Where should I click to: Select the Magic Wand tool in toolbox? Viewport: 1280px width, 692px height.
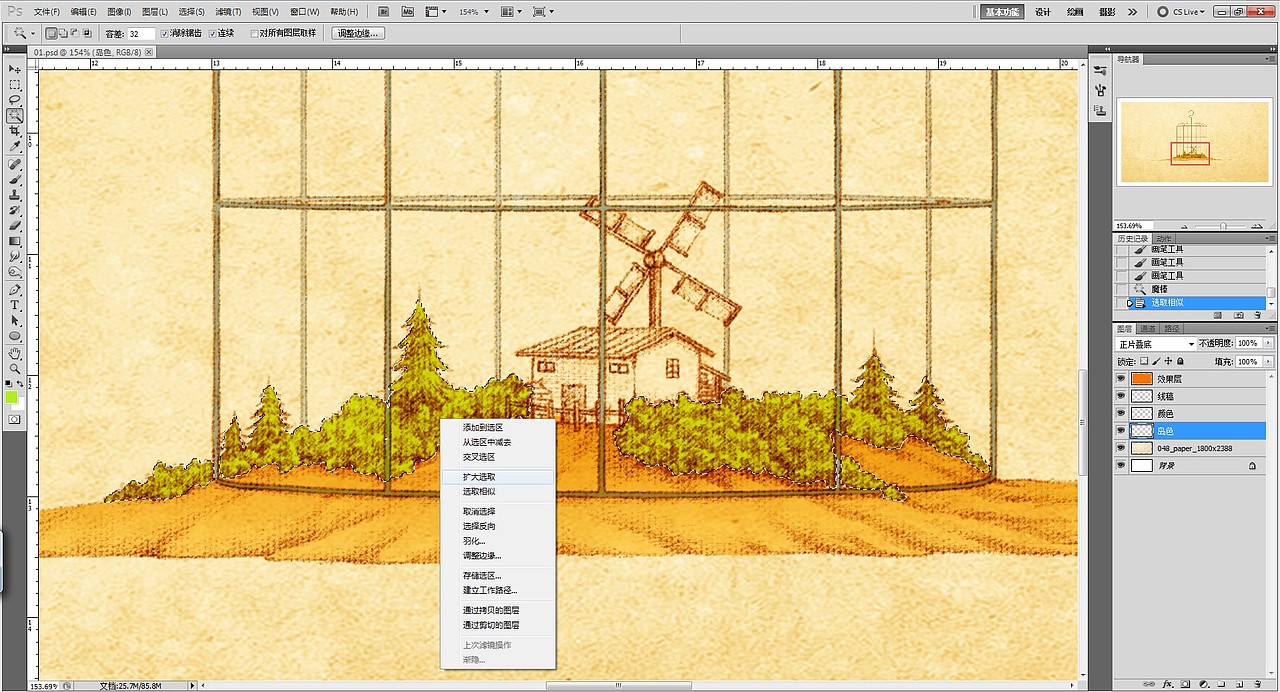pyautogui.click(x=15, y=116)
